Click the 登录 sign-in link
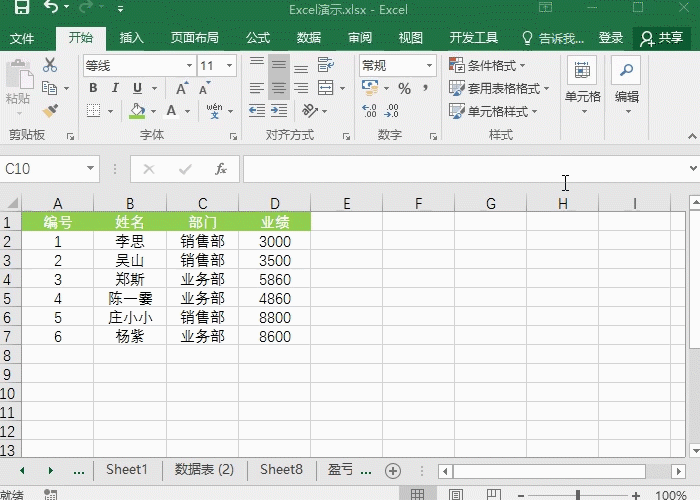This screenshot has width=700, height=500. pyautogui.click(x=611, y=38)
